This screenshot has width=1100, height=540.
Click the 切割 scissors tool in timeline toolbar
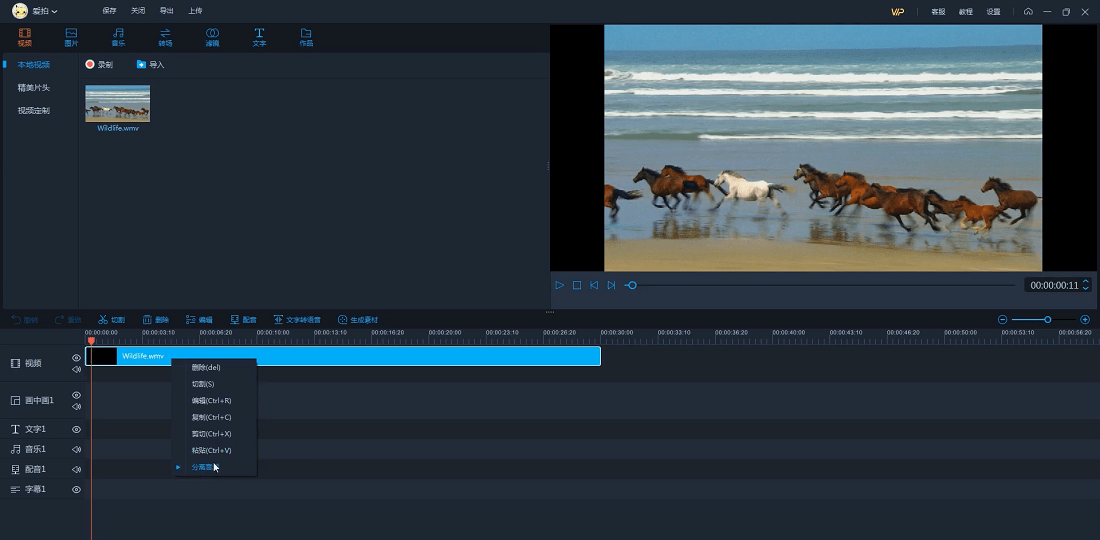pos(111,320)
